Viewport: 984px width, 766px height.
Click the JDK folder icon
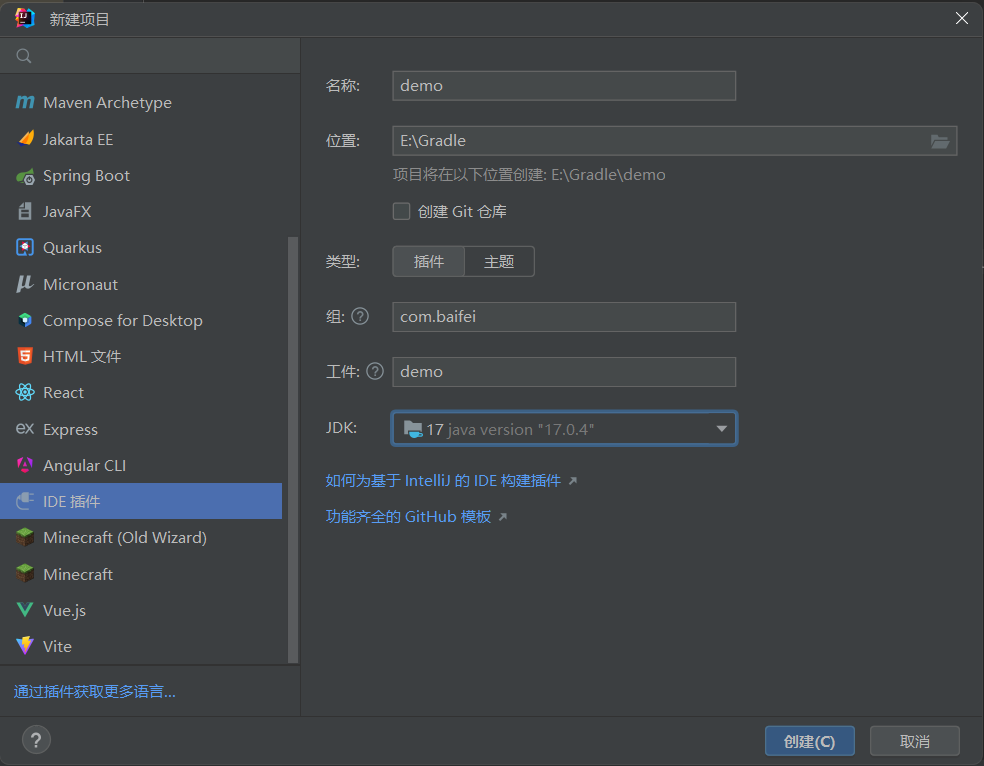click(413, 429)
